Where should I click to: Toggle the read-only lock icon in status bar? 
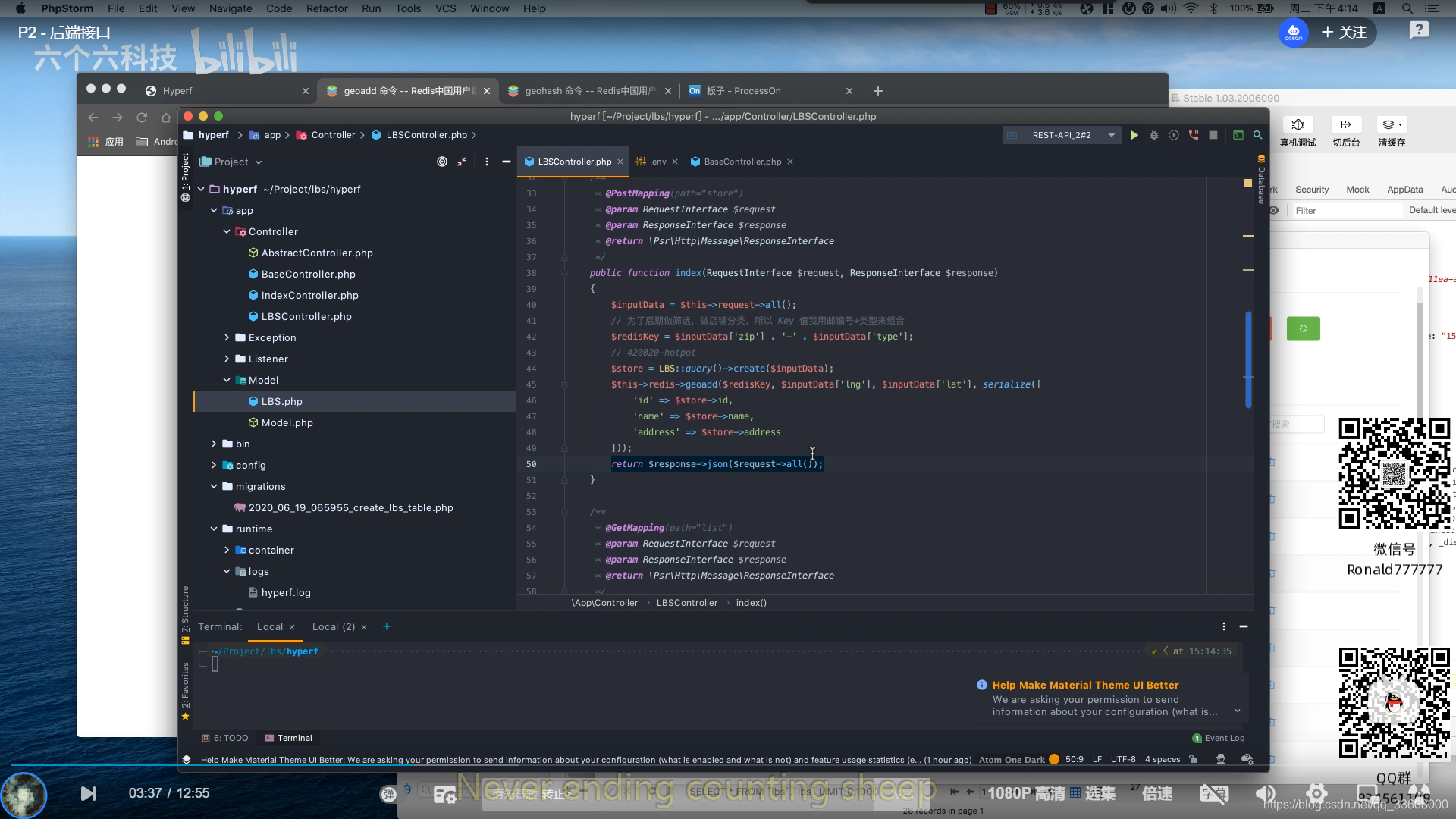(1194, 759)
